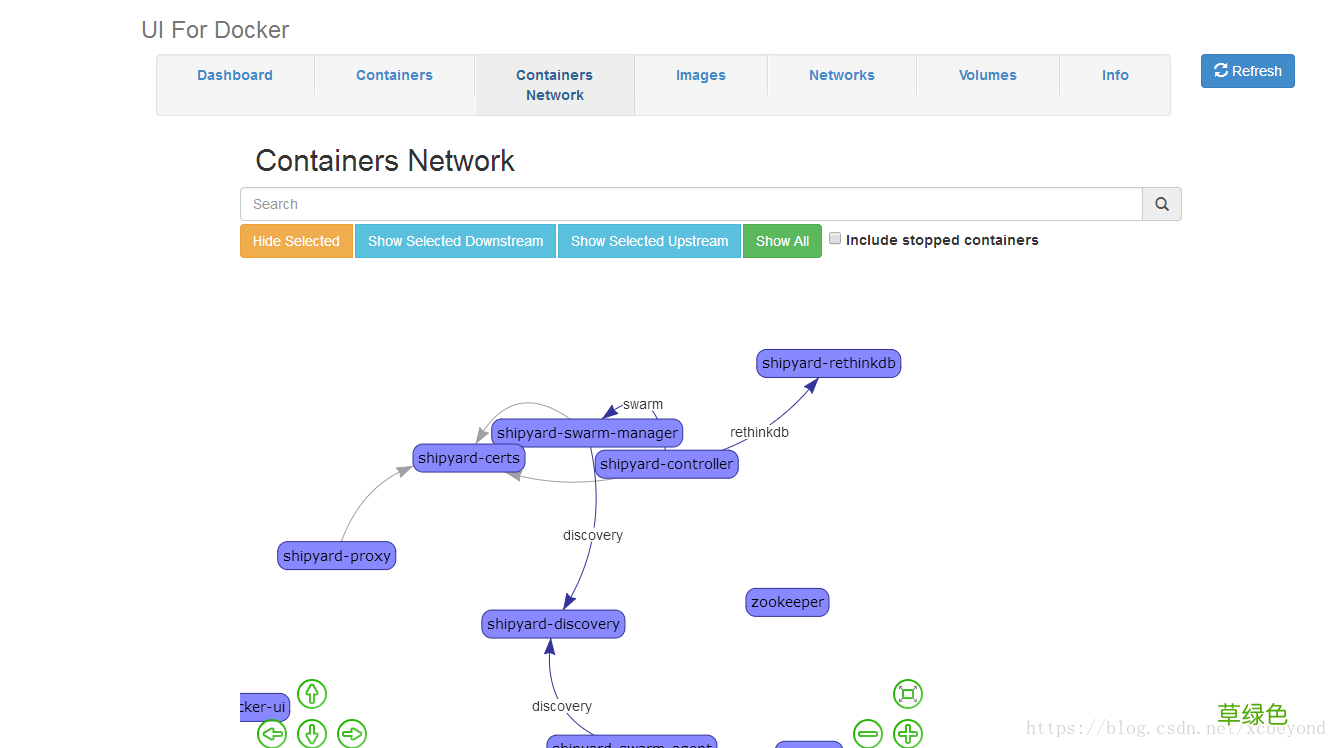Click the Hide Selected button
The height and width of the screenshot is (748, 1337).
click(x=296, y=240)
